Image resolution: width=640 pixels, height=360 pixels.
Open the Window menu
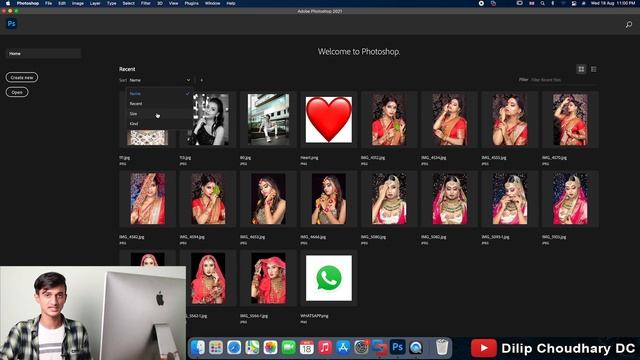(x=212, y=3)
